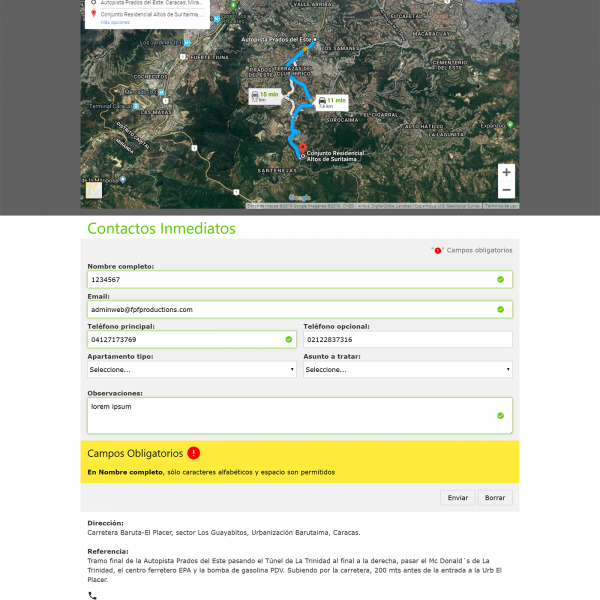The image size is (600, 600).
Task: Select the 15 min alternate route label
Action: (x=264, y=96)
